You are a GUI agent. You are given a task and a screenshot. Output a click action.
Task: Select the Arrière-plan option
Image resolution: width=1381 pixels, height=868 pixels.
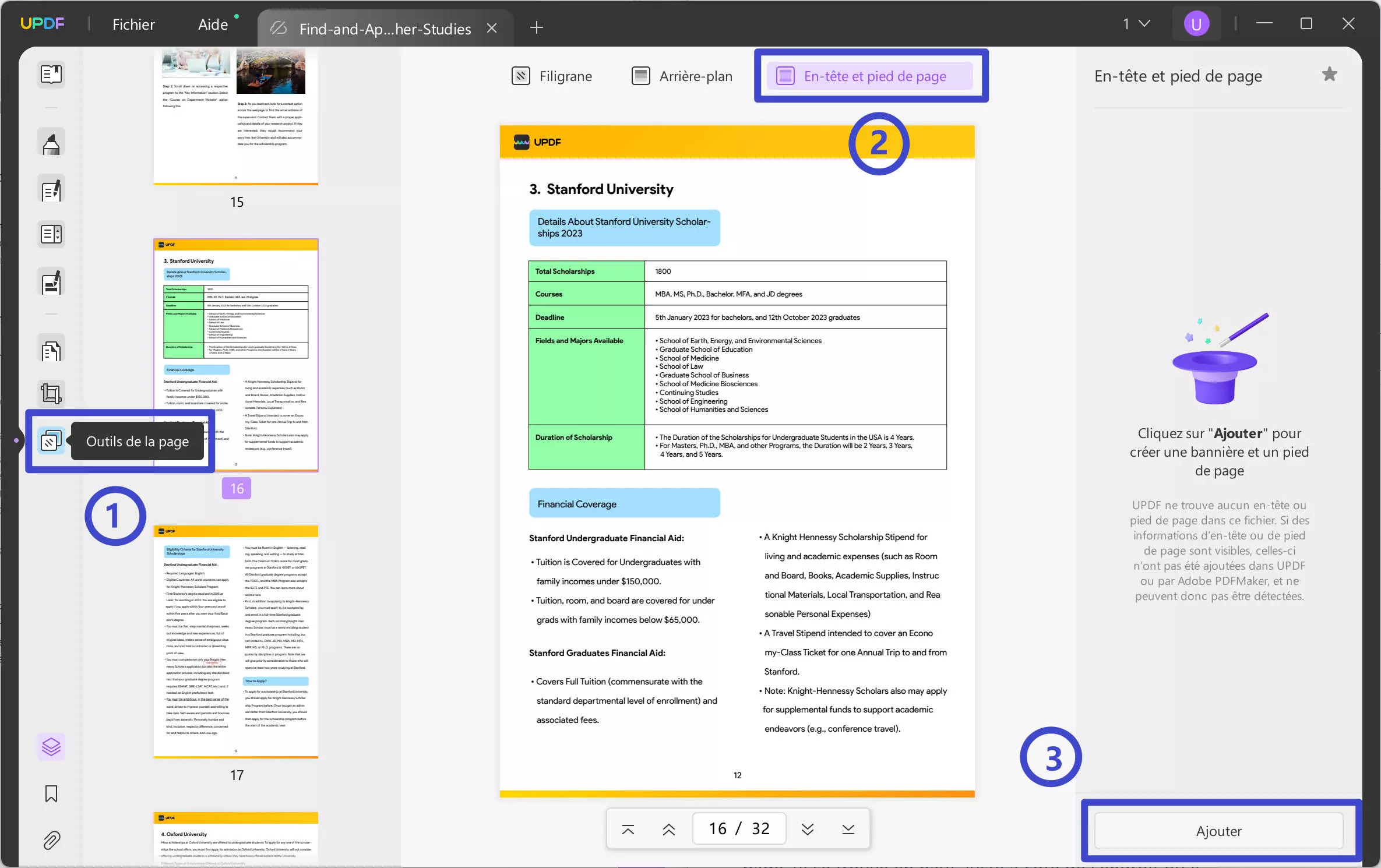tap(681, 76)
